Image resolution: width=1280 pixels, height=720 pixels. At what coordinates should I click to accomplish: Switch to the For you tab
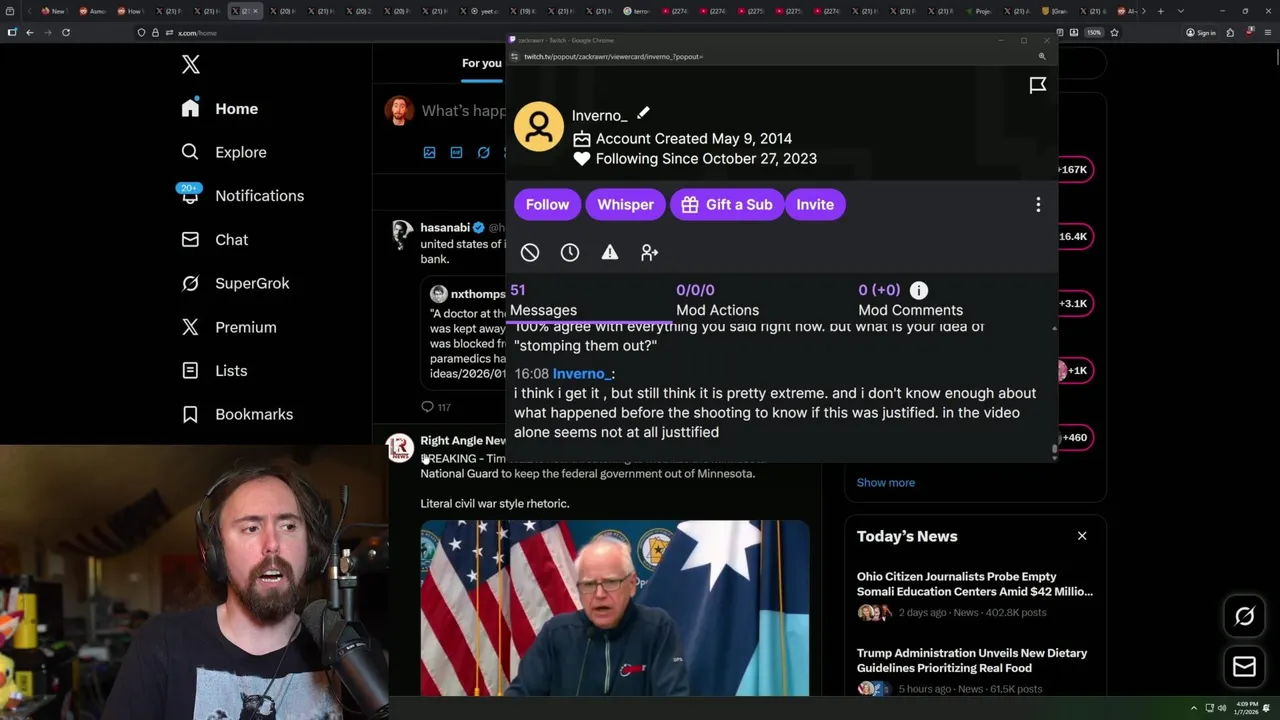(481, 63)
